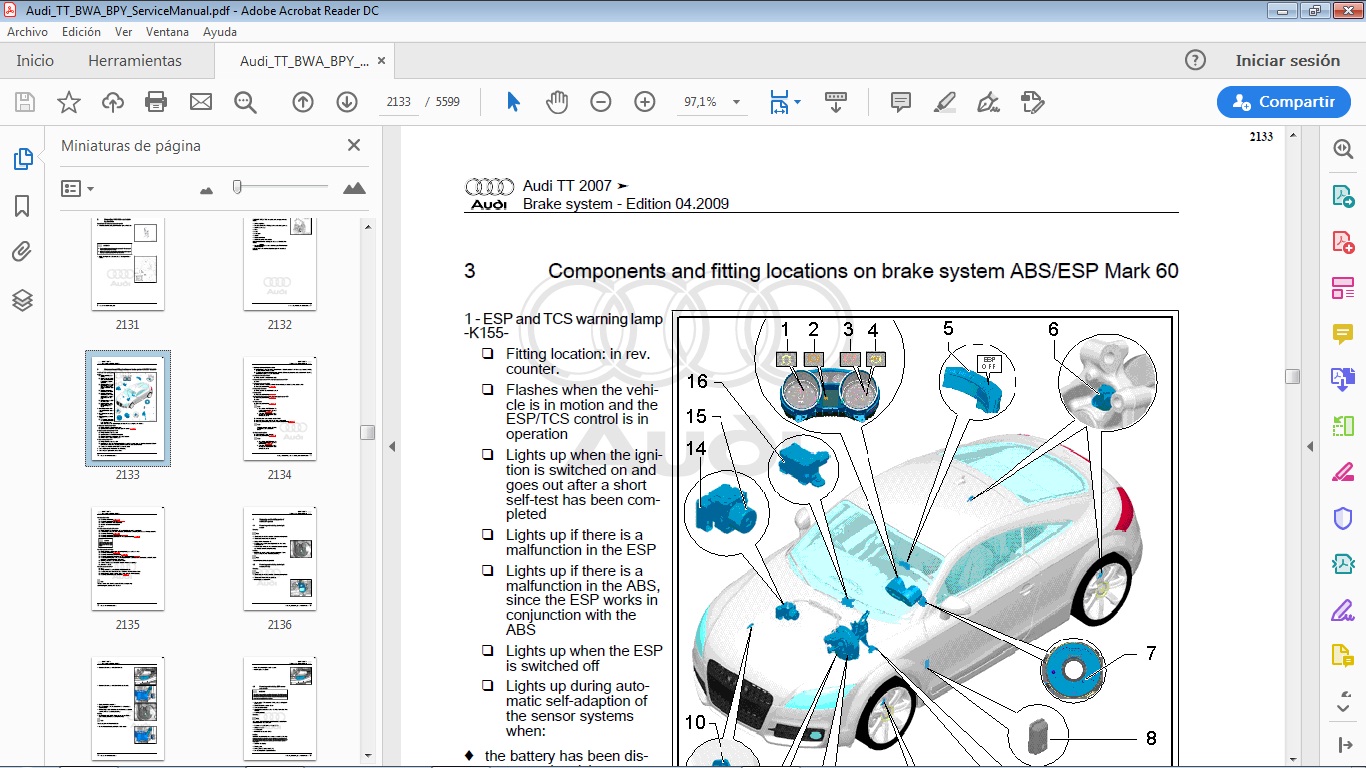
Task: Open thumbnail options dropdown menu
Action: coord(77,188)
